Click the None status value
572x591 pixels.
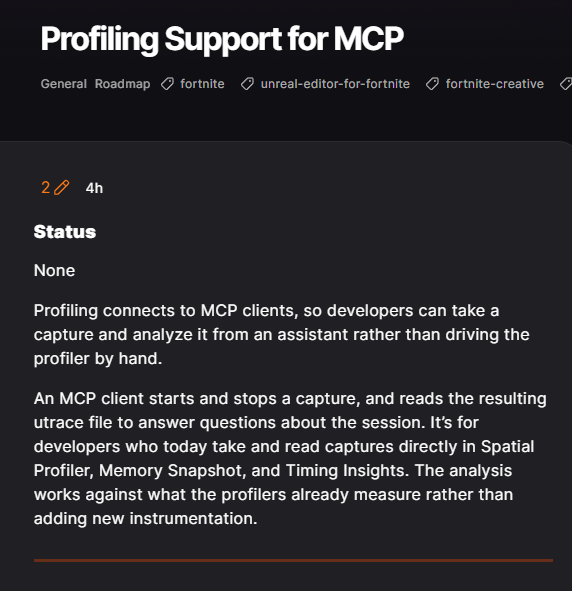[x=55, y=270]
